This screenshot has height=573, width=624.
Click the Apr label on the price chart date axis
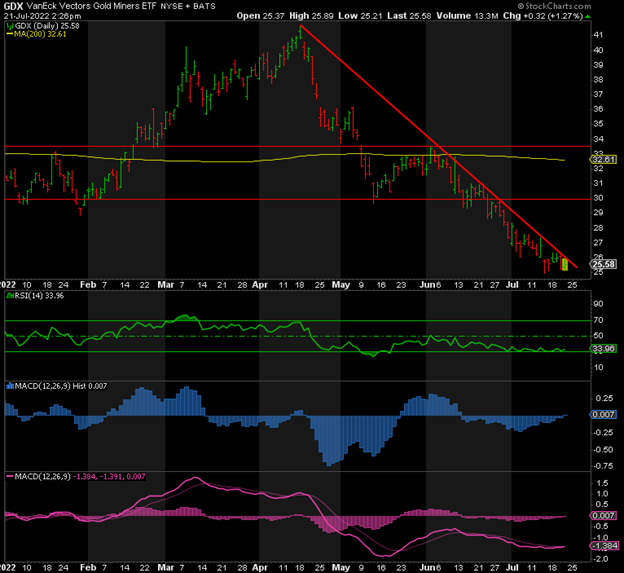pyautogui.click(x=260, y=285)
